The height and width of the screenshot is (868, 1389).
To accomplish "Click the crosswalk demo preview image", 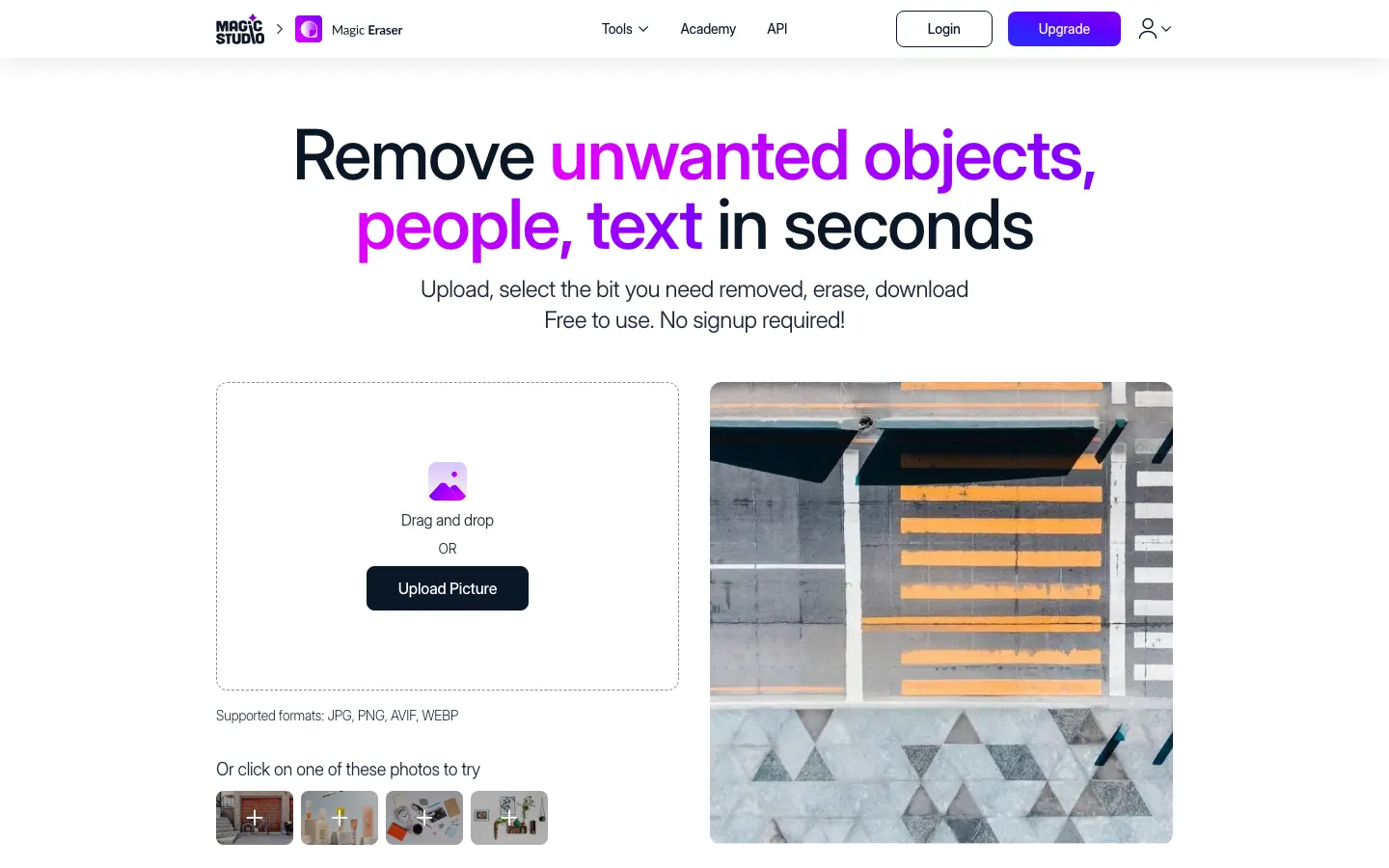I will pyautogui.click(x=941, y=612).
